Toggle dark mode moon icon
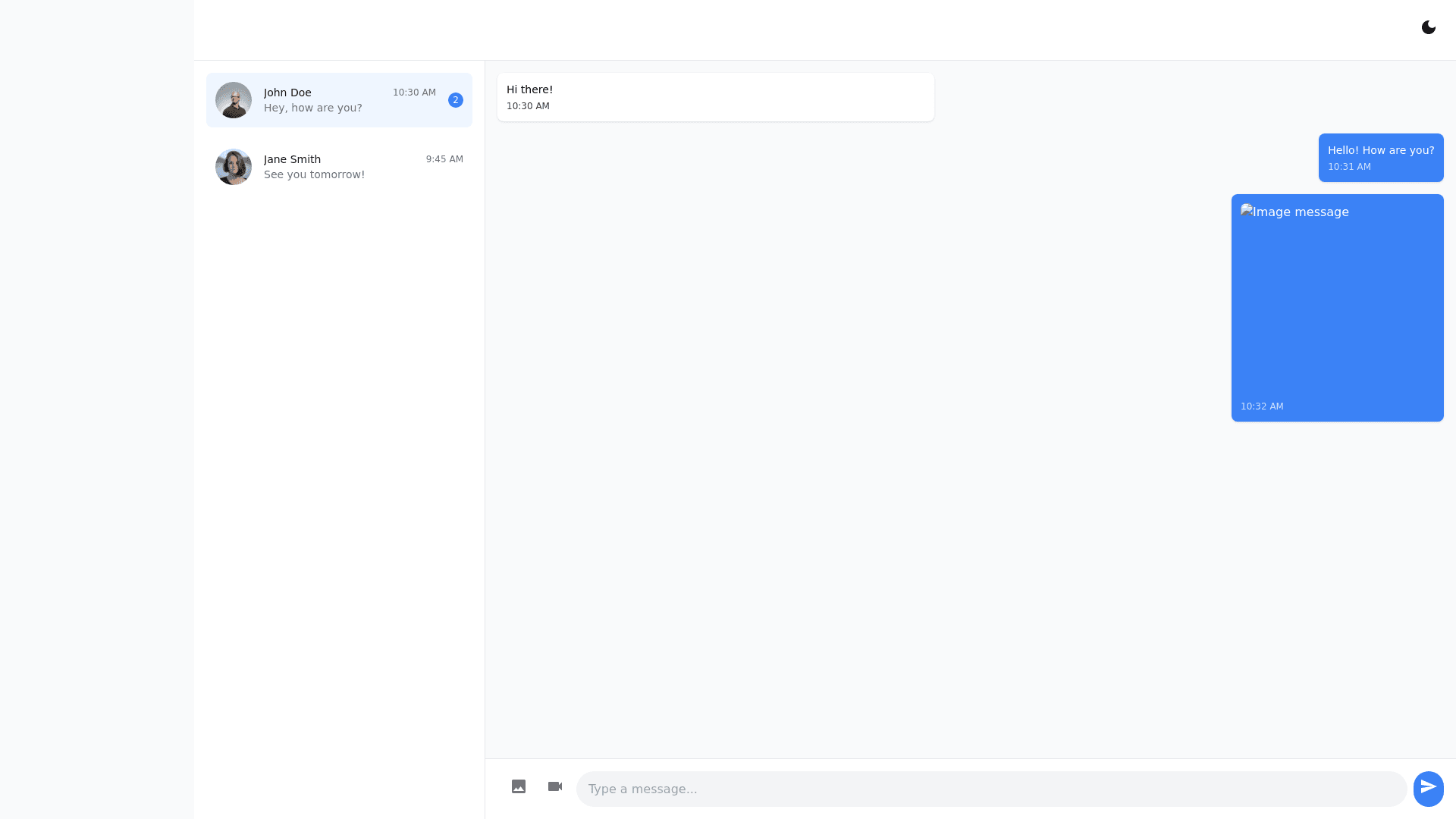Screen dimensions: 1456x819 pyautogui.click(x=1428, y=27)
